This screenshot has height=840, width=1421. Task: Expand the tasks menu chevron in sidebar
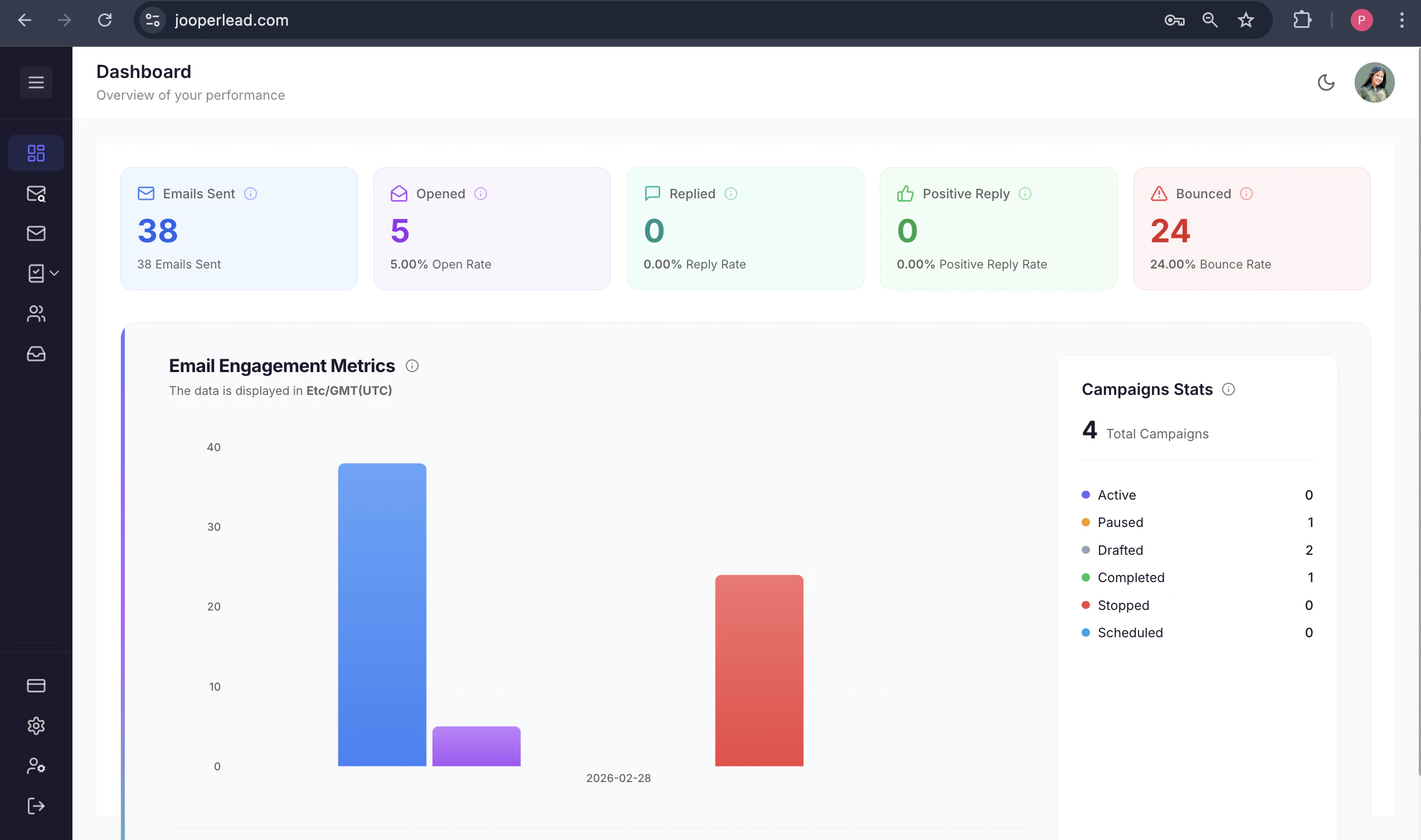click(x=55, y=274)
